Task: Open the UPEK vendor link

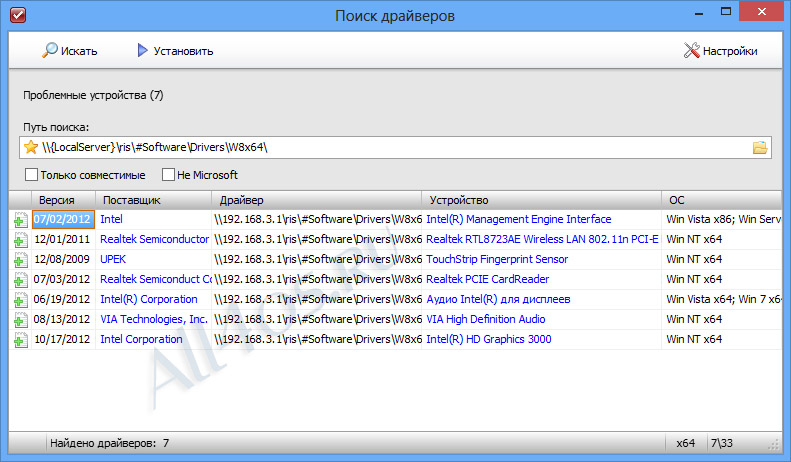Action: click(113, 259)
